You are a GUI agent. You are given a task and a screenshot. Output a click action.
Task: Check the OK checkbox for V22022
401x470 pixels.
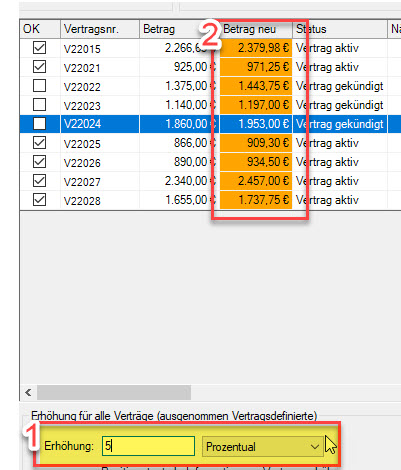(x=39, y=86)
